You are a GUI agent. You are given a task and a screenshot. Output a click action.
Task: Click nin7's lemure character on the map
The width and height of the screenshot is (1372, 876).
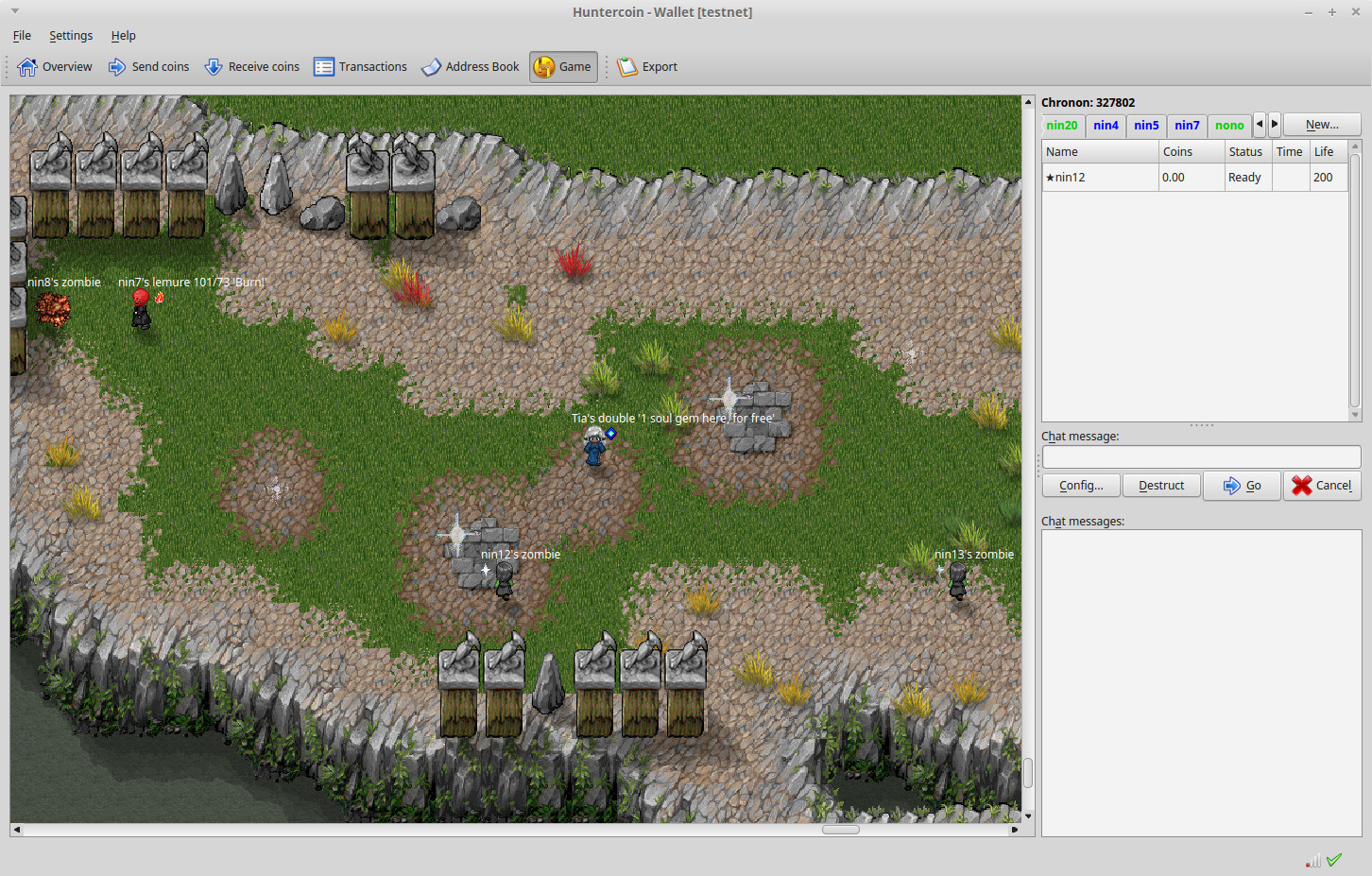[x=141, y=309]
